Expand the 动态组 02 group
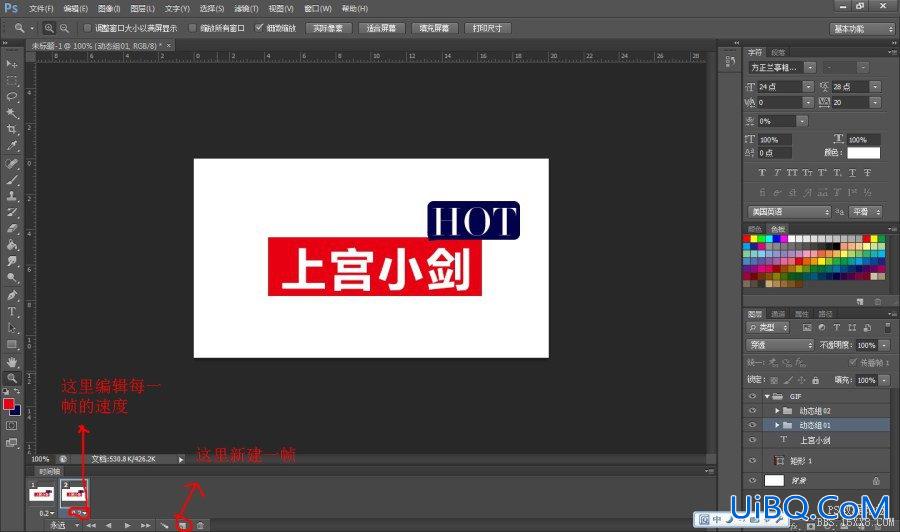 click(777, 410)
